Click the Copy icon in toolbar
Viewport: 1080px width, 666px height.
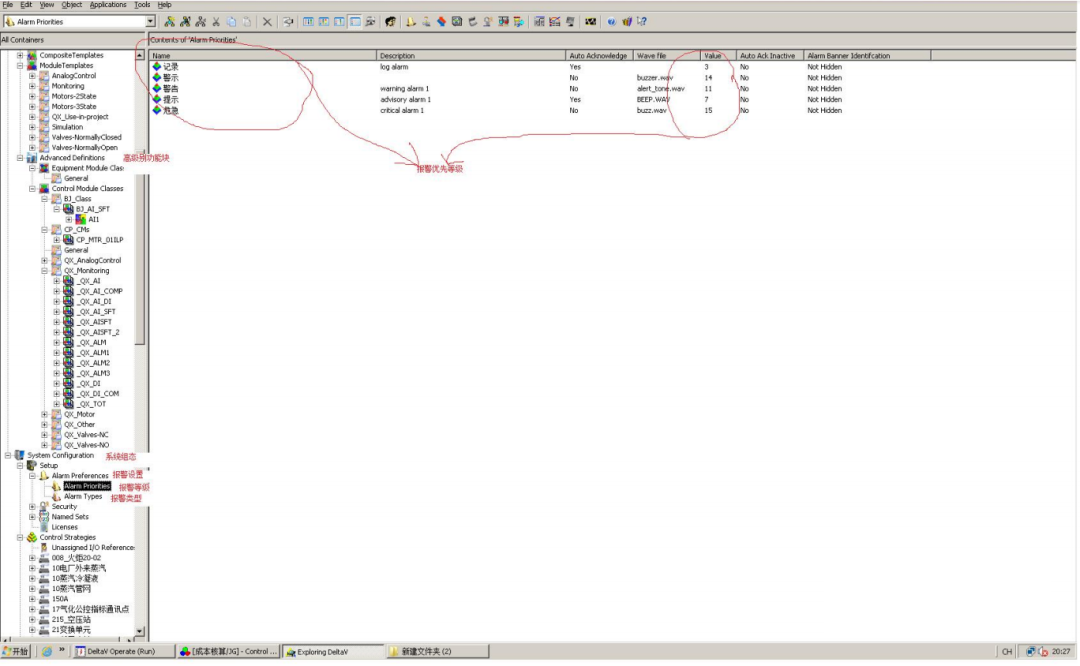coord(231,21)
